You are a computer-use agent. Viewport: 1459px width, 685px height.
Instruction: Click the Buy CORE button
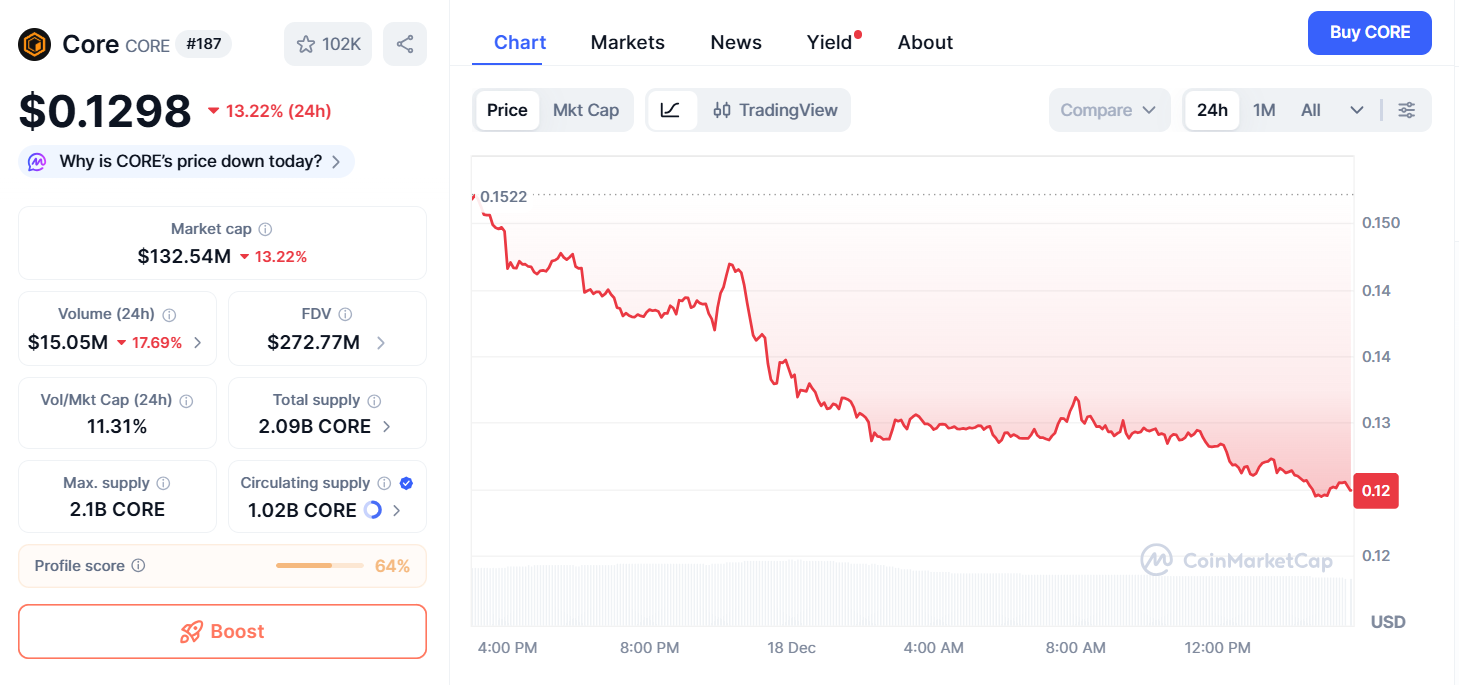coord(1369,32)
